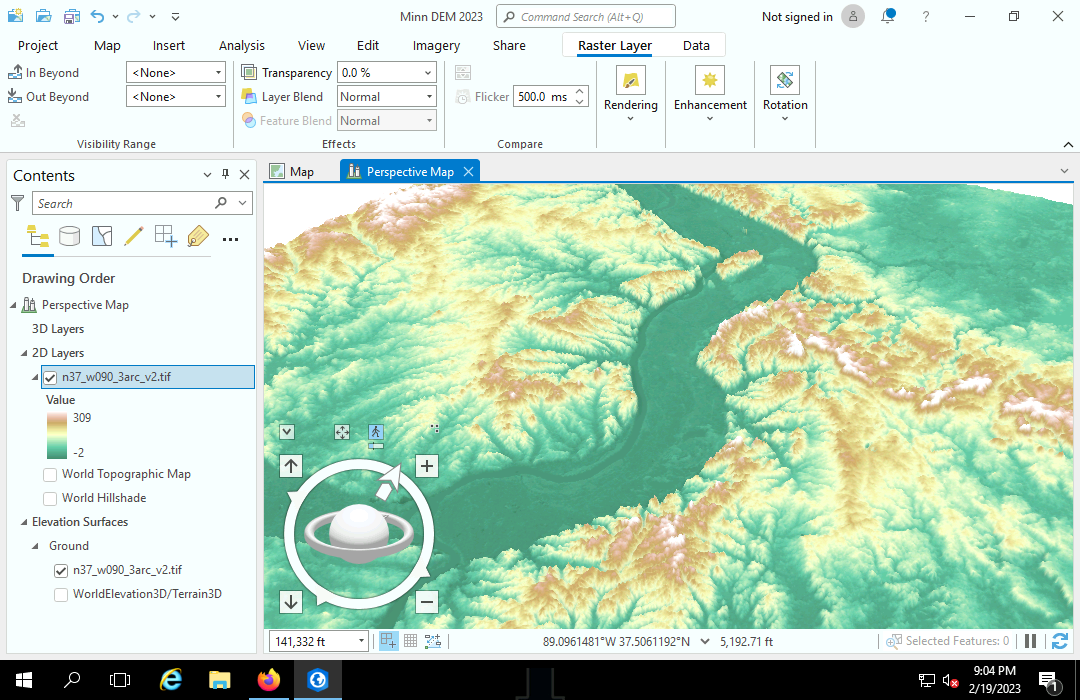The width and height of the screenshot is (1080, 700).
Task: Click the Rendering icon in ribbon
Action: click(630, 81)
